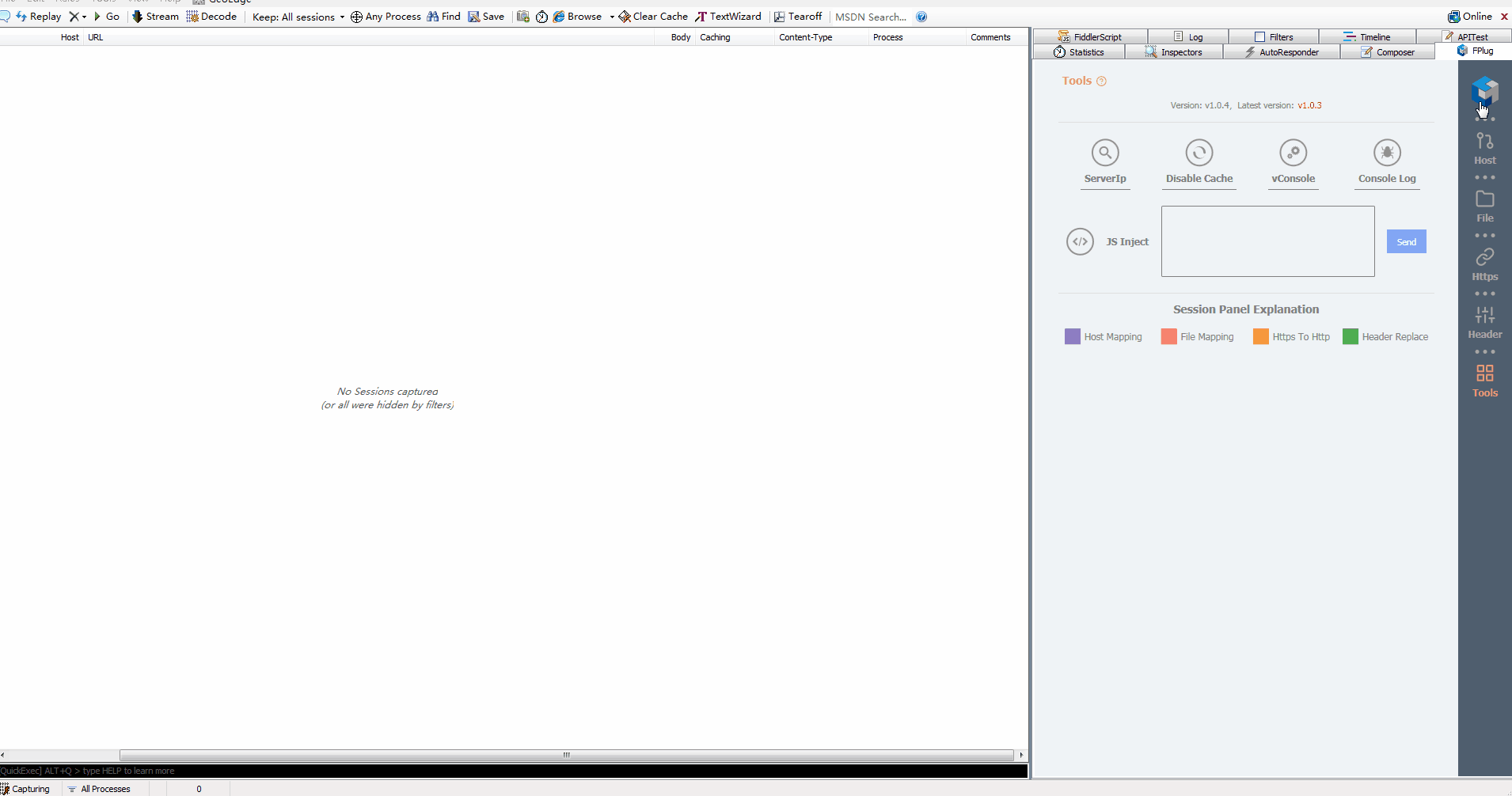Click the Go resume button
This screenshot has width=1512, height=796.
106,17
